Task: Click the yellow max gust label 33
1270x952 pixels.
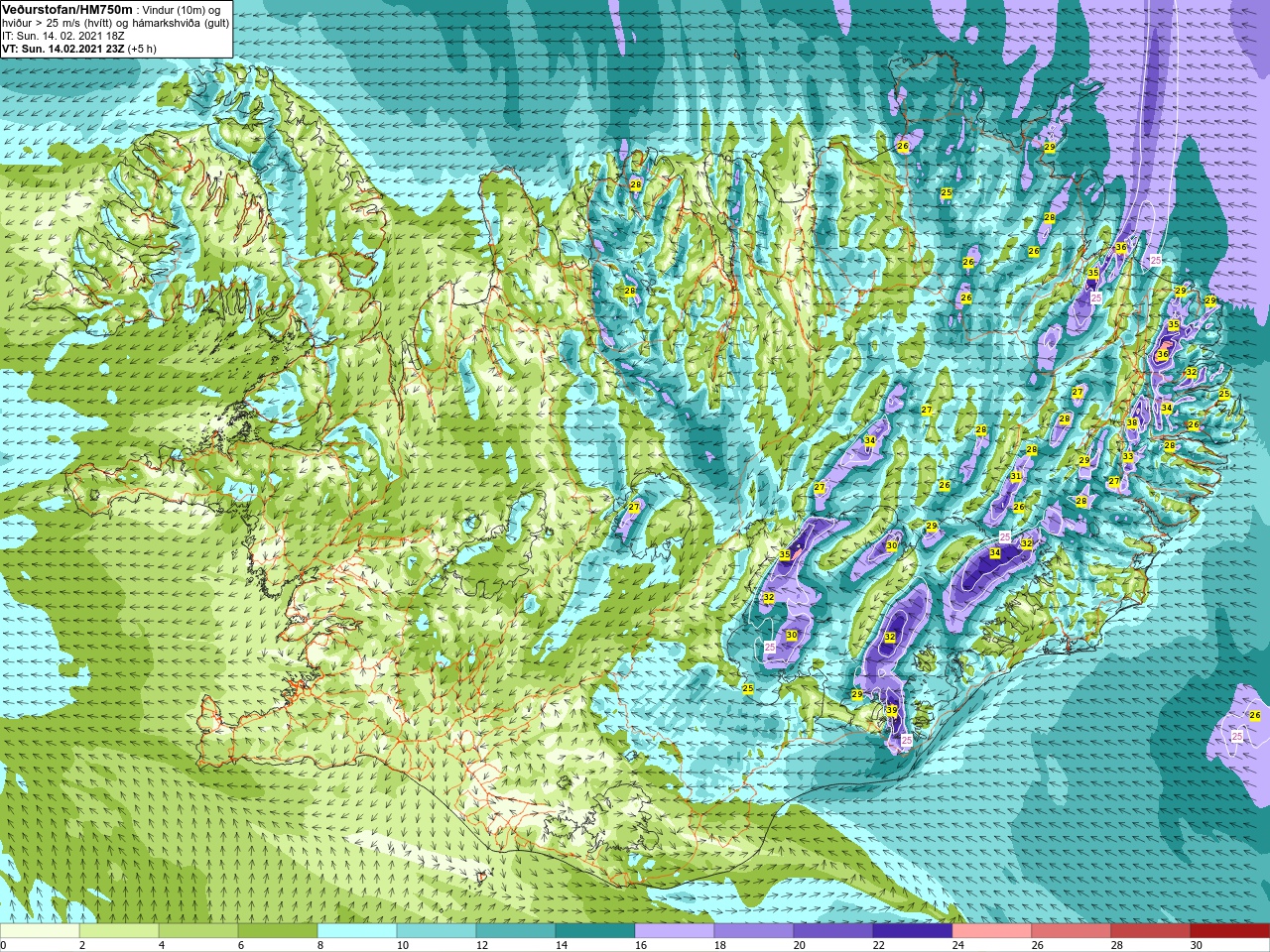Action: coord(1128,457)
